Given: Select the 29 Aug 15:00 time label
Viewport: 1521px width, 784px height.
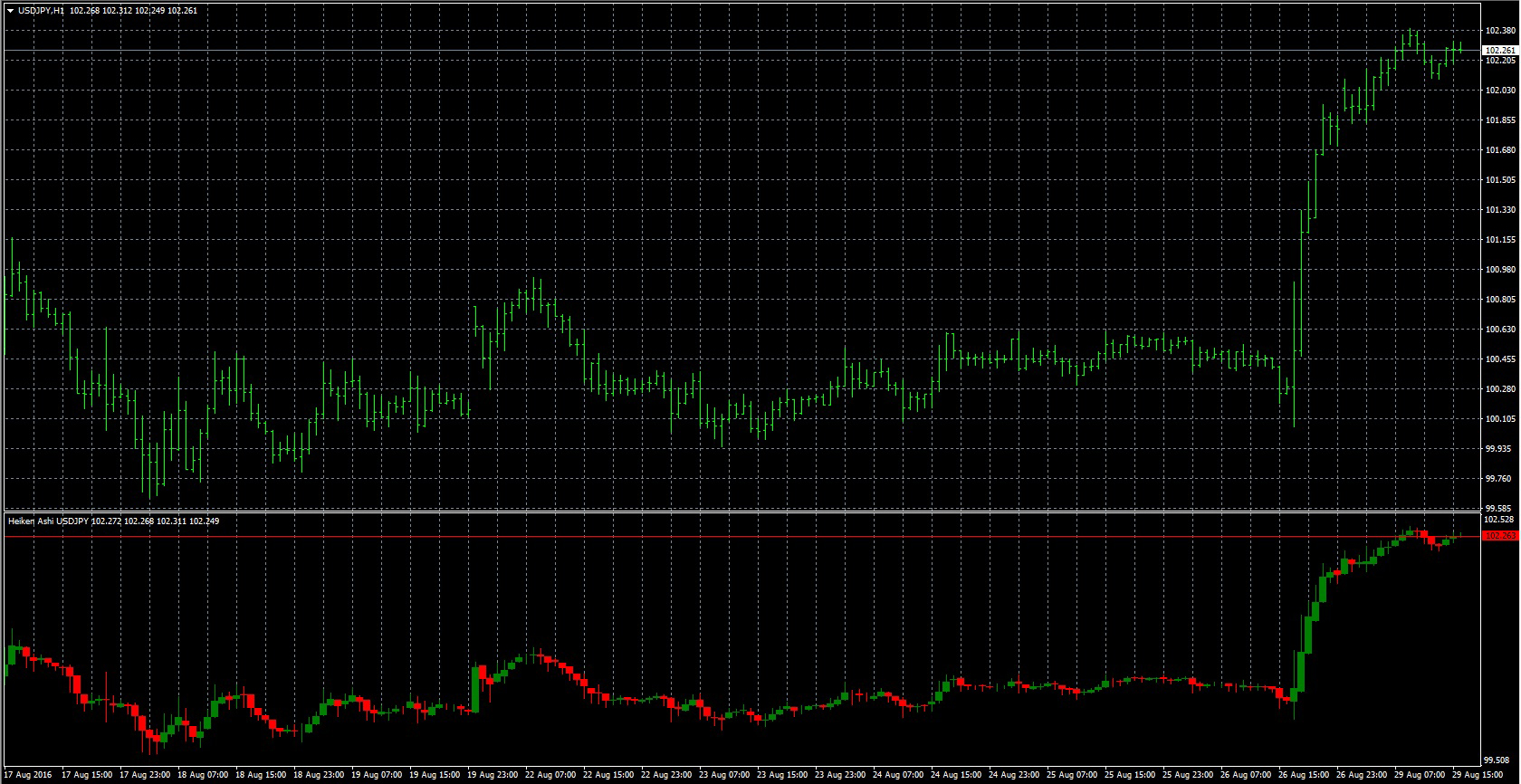Looking at the screenshot, I should (1478, 776).
